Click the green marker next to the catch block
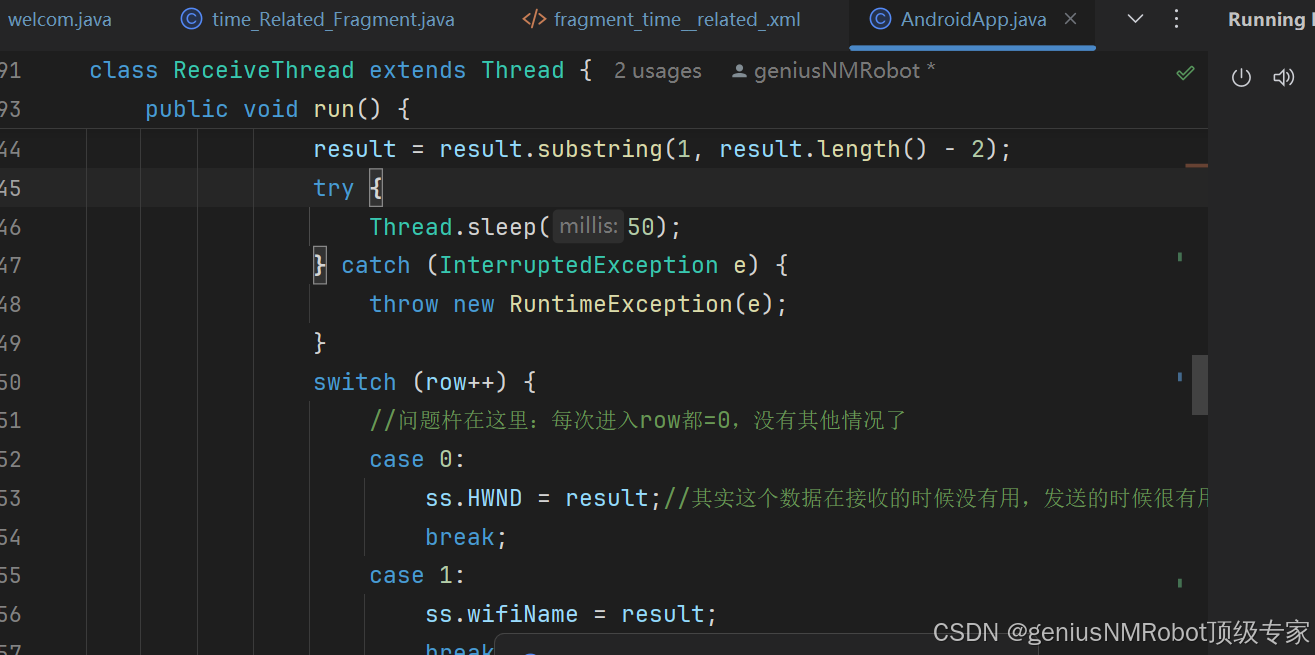Screen dimensions: 1315x655 (x=1180, y=258)
